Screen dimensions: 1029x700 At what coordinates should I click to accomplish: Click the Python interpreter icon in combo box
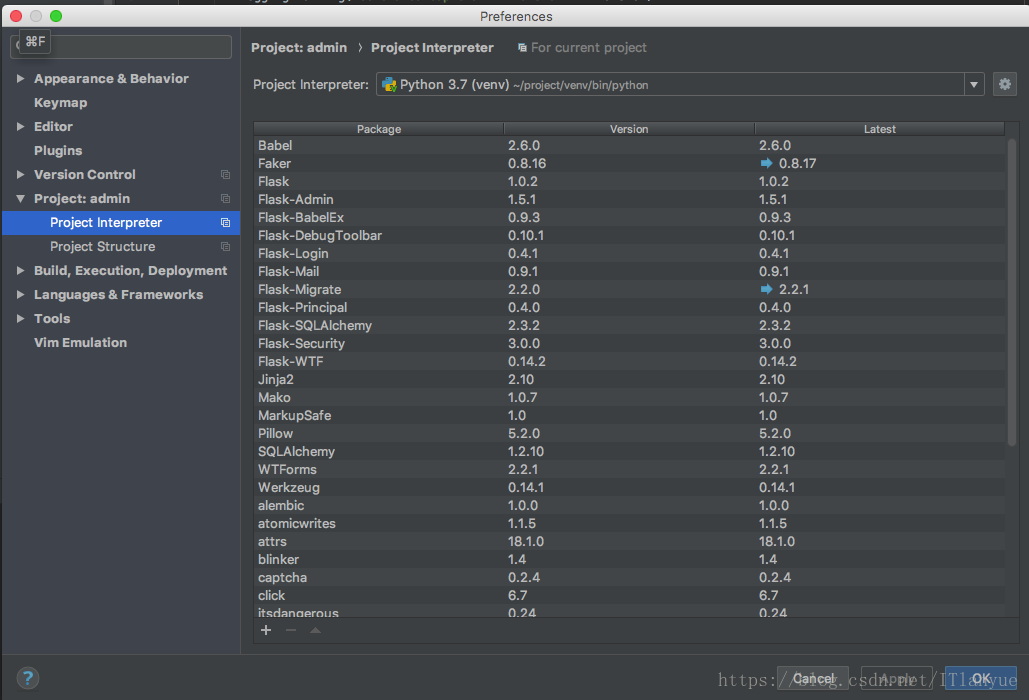point(389,85)
